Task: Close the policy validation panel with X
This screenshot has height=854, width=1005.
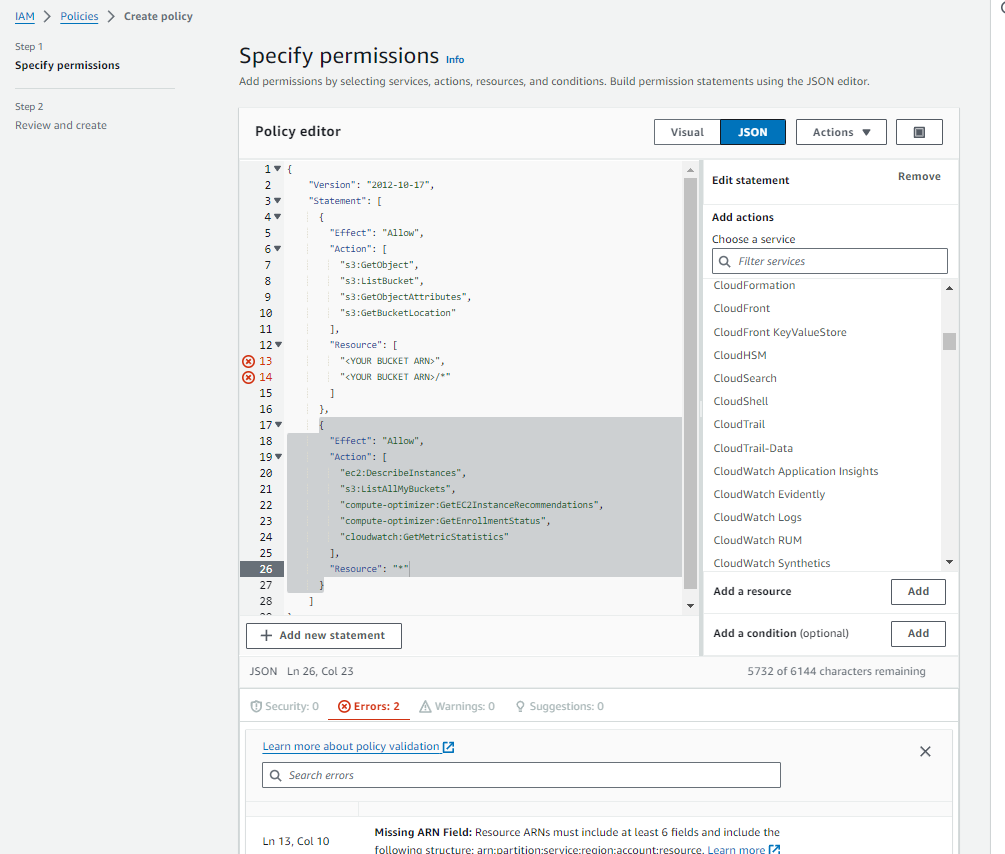Action: pyautogui.click(x=925, y=751)
